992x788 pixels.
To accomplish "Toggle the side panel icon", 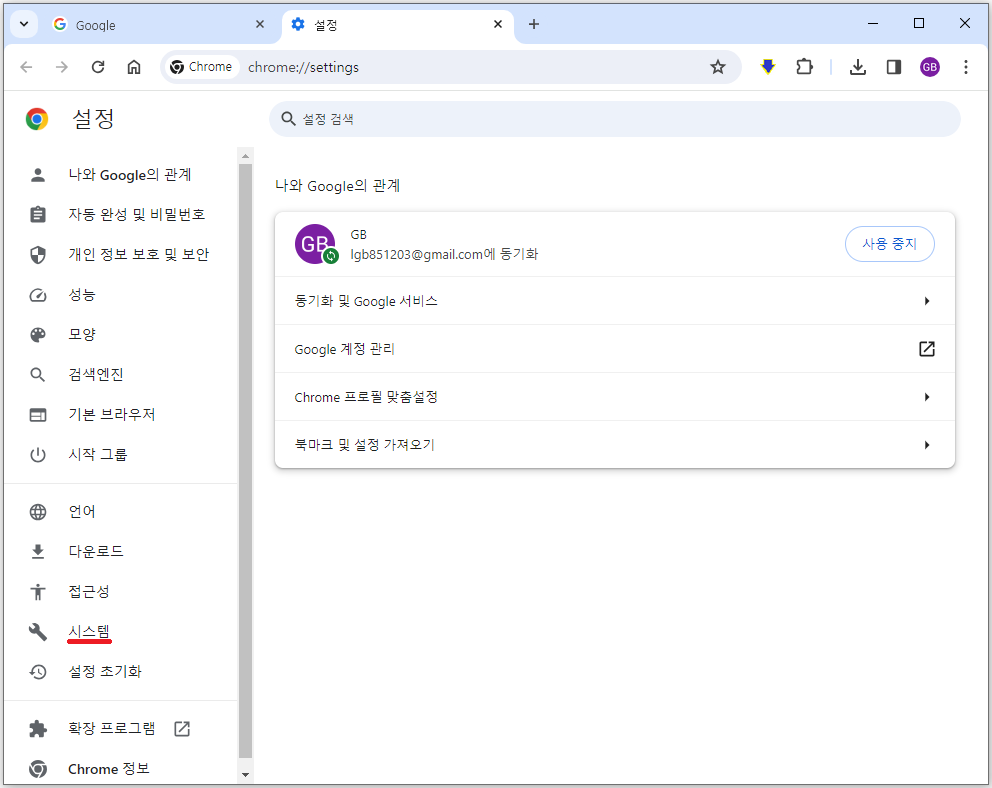I will pos(893,67).
